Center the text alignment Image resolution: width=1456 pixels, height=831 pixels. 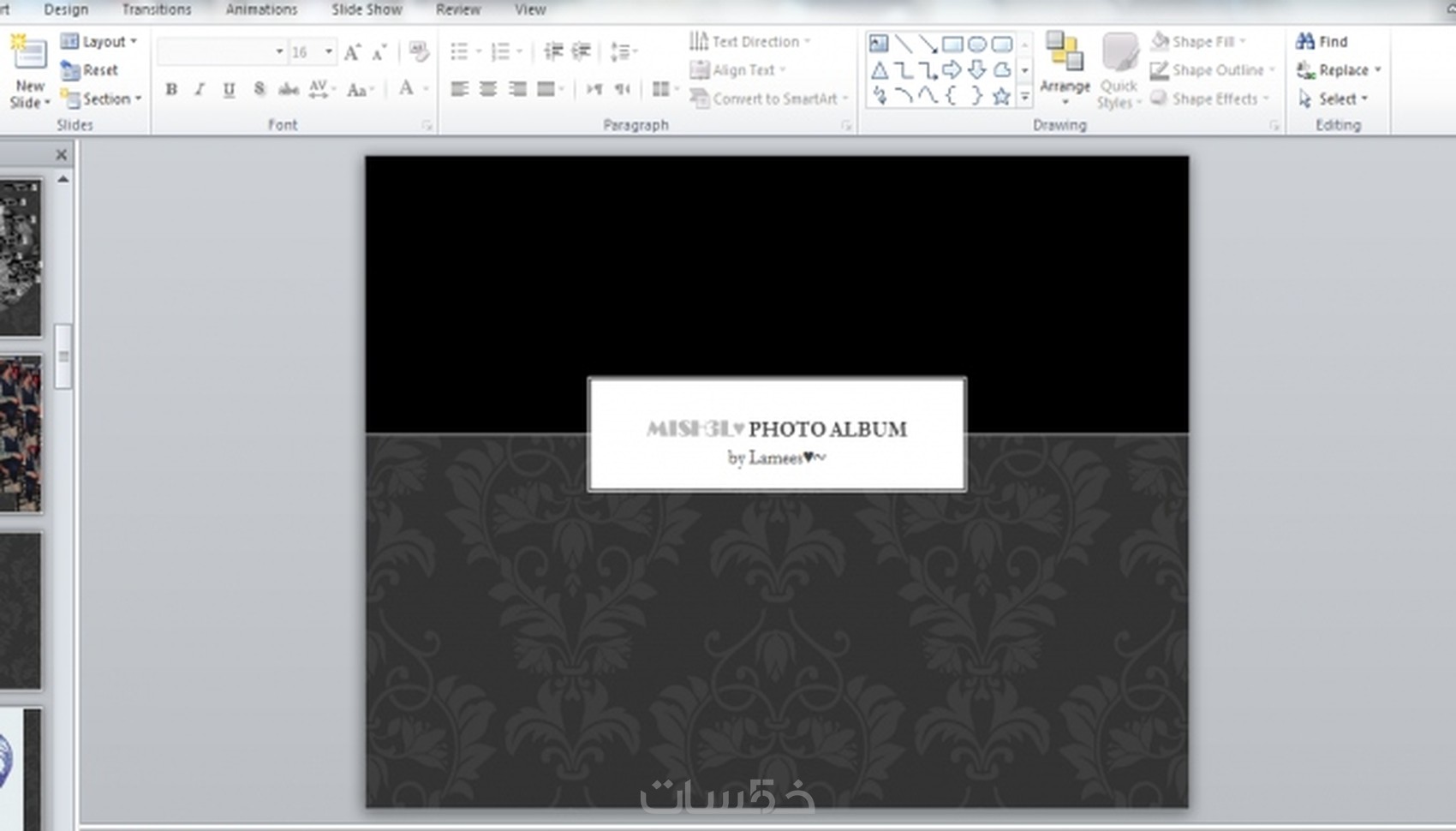[488, 89]
